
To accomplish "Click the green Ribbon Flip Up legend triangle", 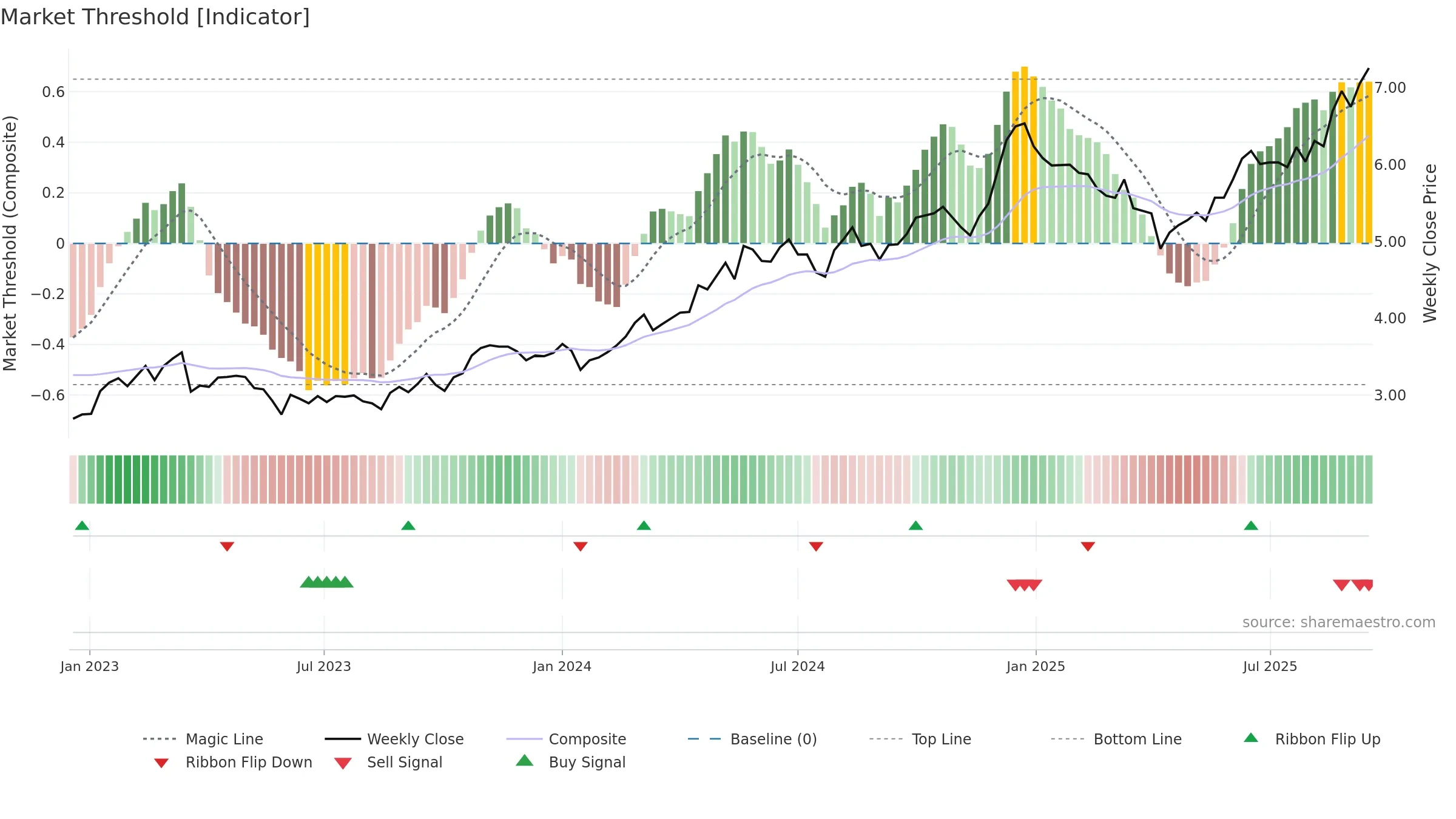I will 1251,738.
